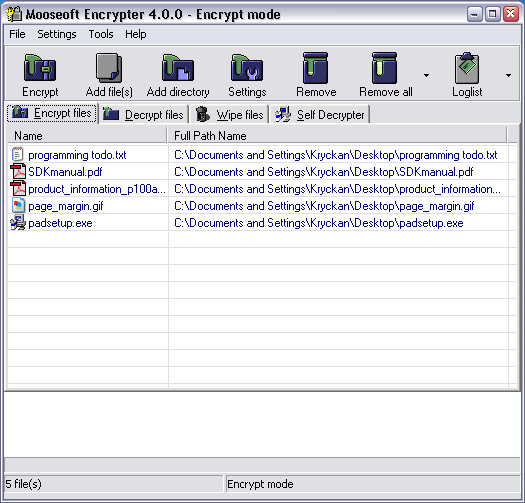
Task: Minimize the Mooseoft Encrypter window
Action: pos(475,14)
